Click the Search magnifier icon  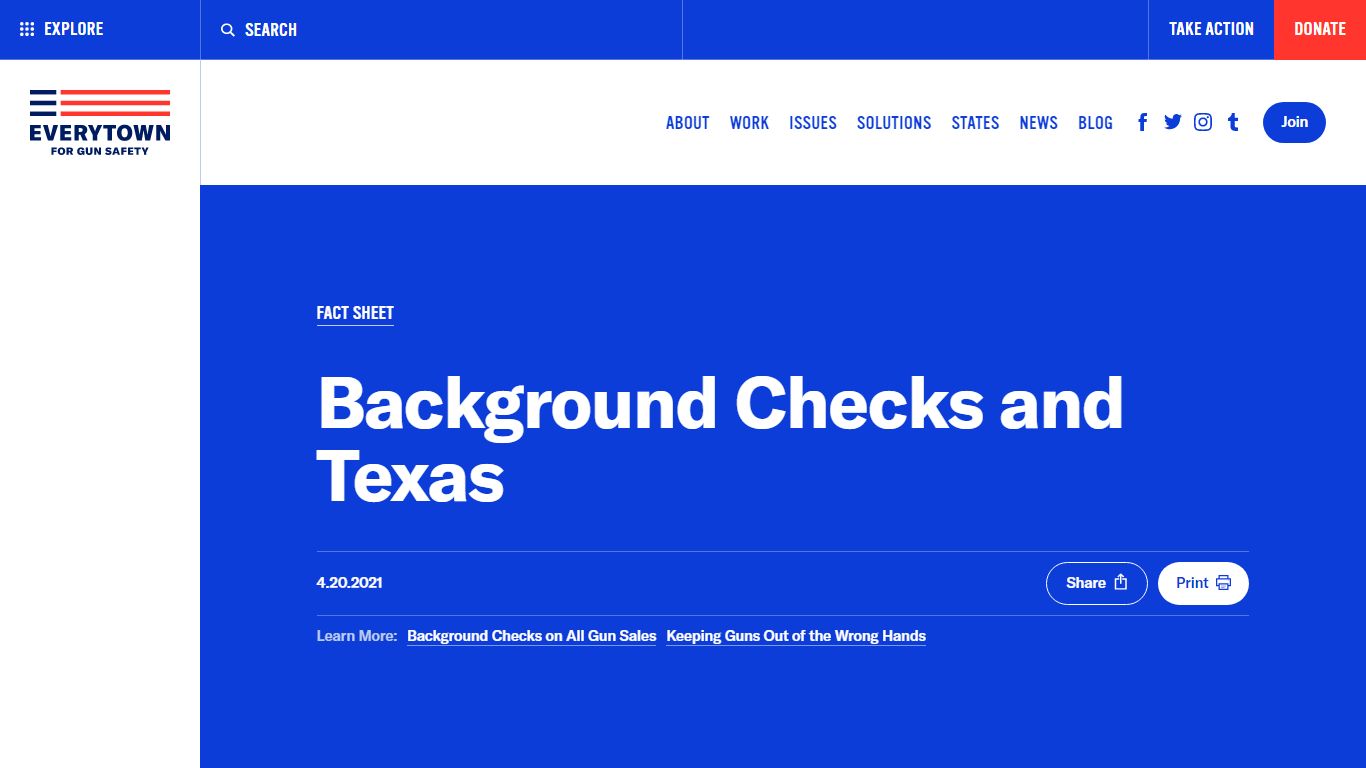click(x=228, y=30)
